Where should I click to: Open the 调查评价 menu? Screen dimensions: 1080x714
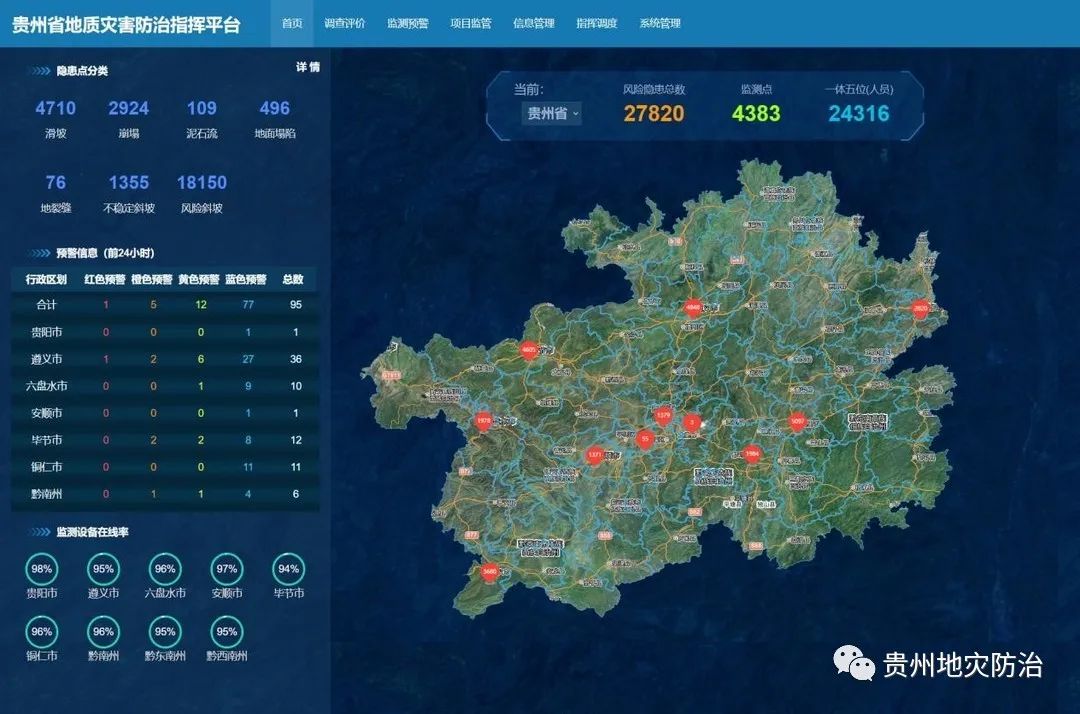point(345,23)
